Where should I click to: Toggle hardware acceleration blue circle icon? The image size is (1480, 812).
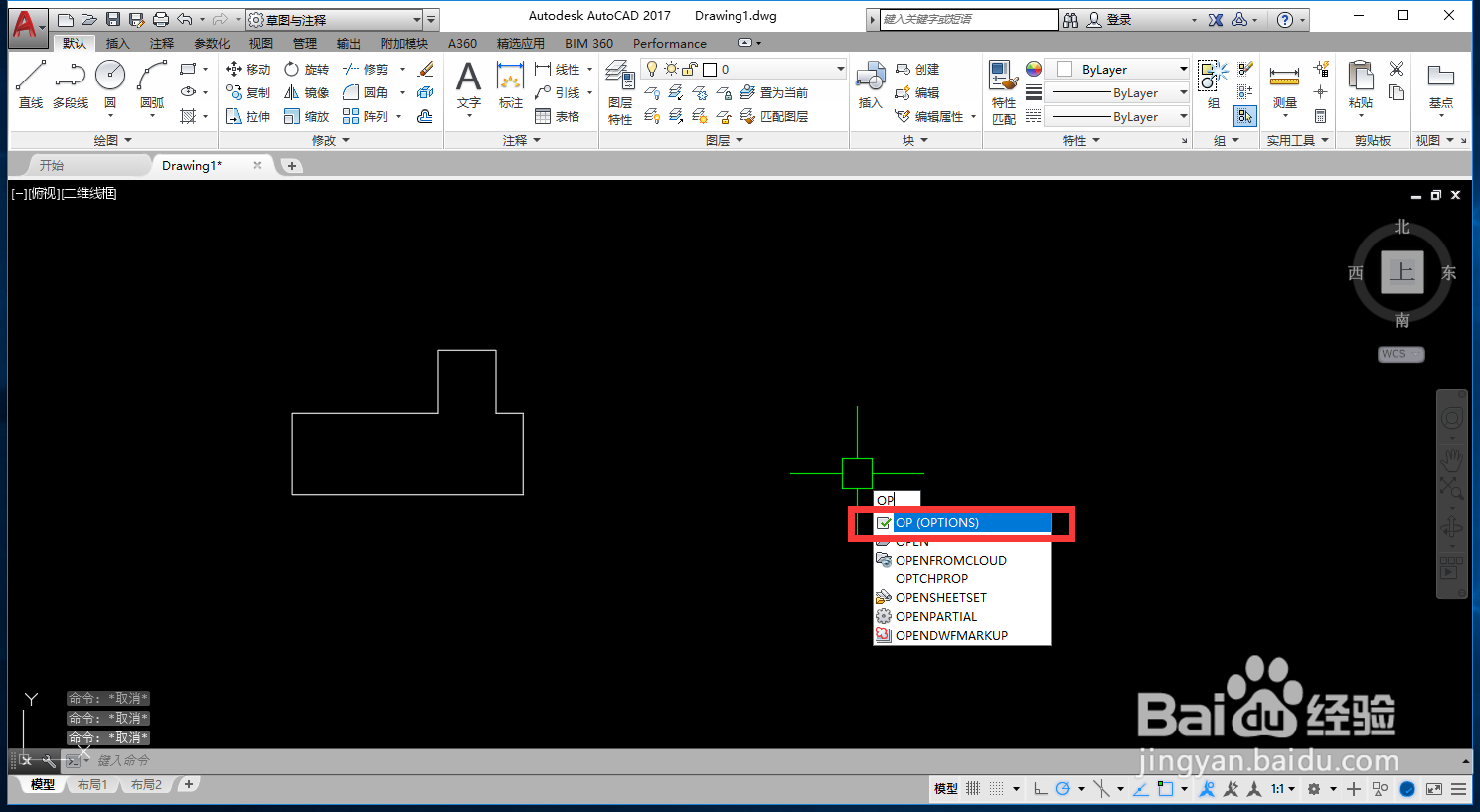tap(1407, 788)
